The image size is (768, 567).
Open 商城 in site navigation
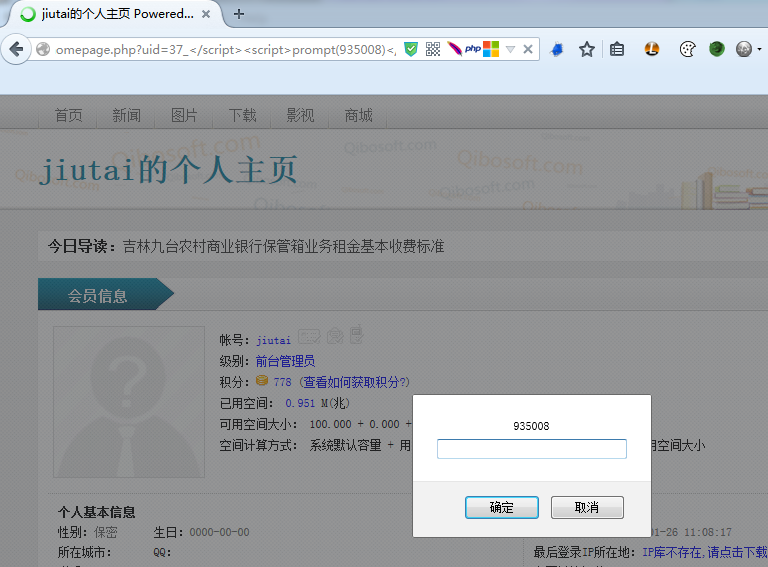coord(359,115)
